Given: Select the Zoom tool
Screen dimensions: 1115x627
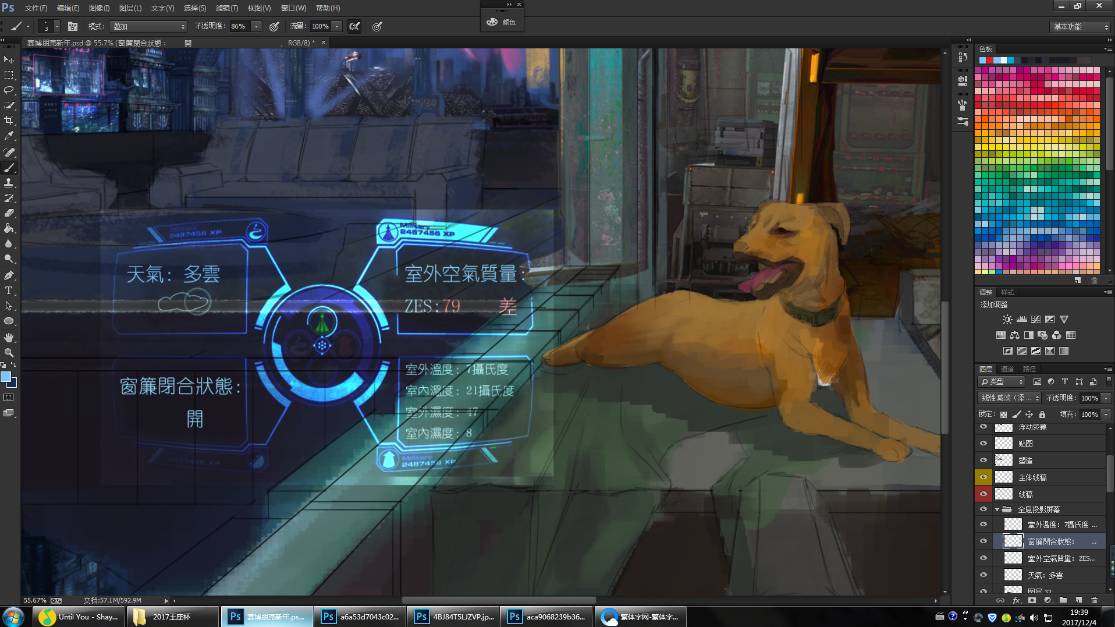Looking at the screenshot, I should (x=9, y=352).
